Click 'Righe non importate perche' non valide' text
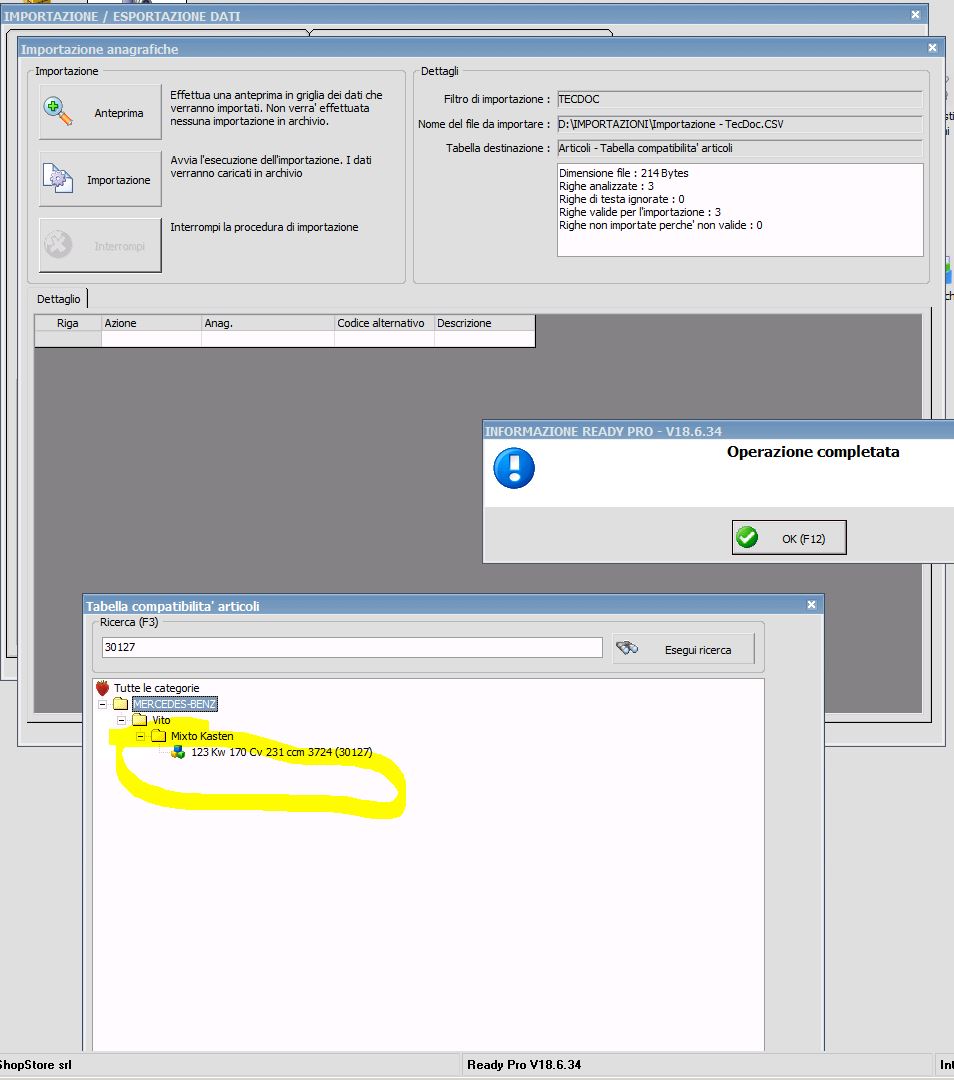The image size is (954, 1080). click(x=660, y=225)
